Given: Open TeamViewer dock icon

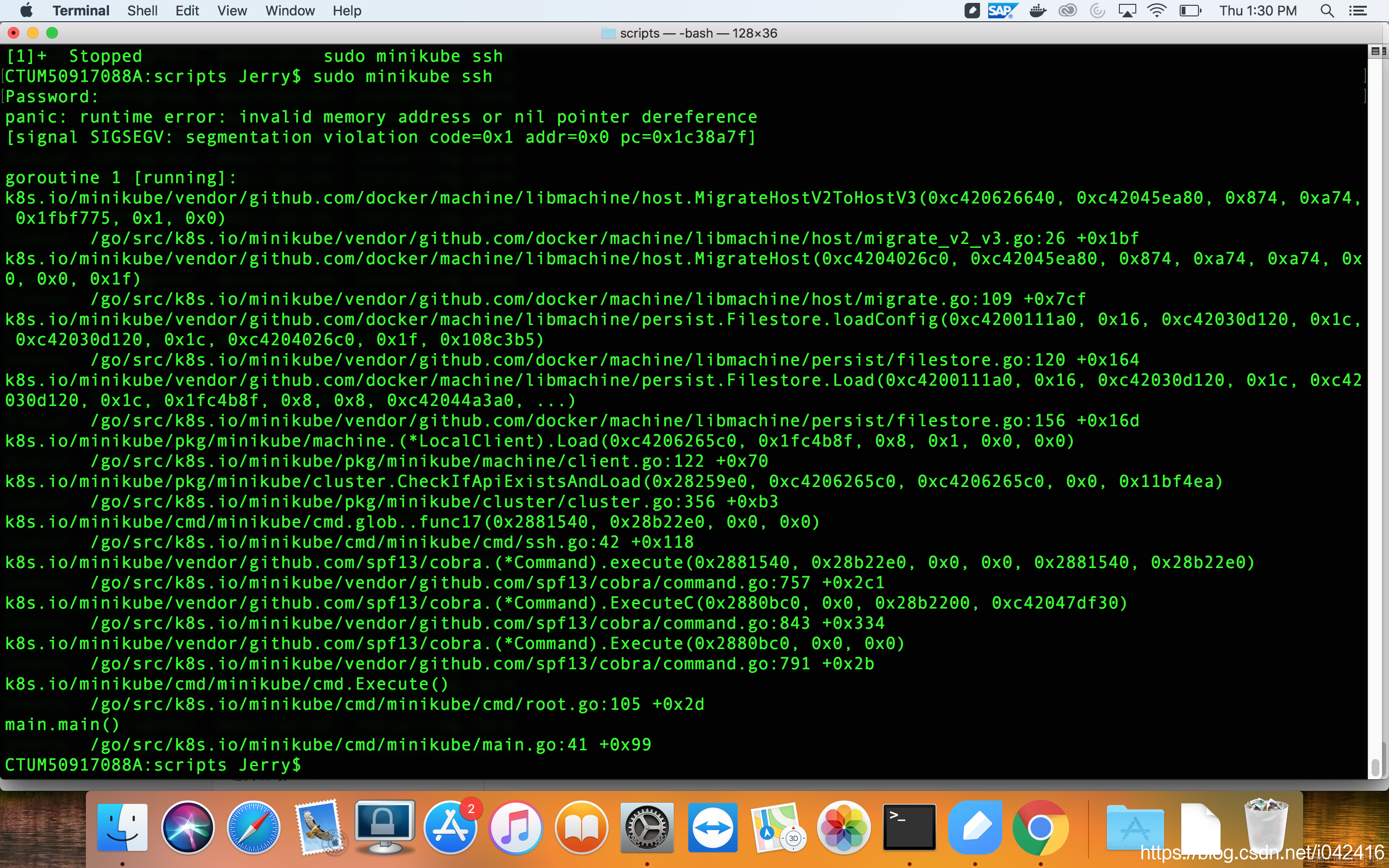Looking at the screenshot, I should [712, 827].
